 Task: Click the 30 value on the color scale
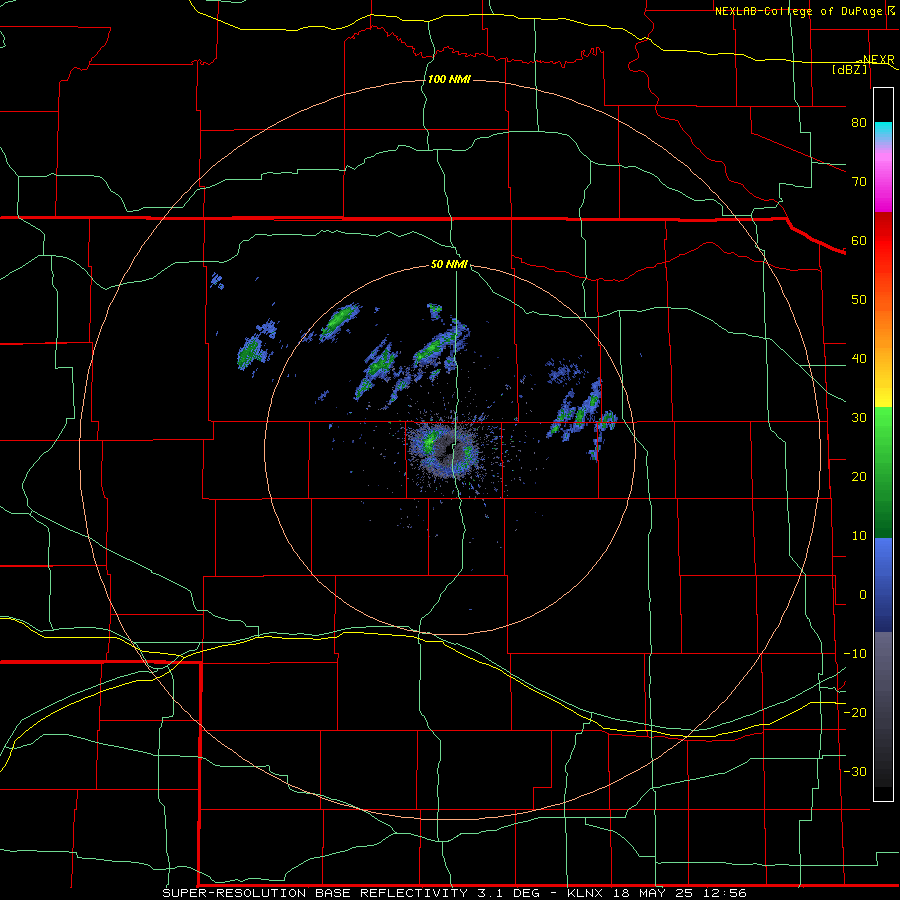coord(859,418)
